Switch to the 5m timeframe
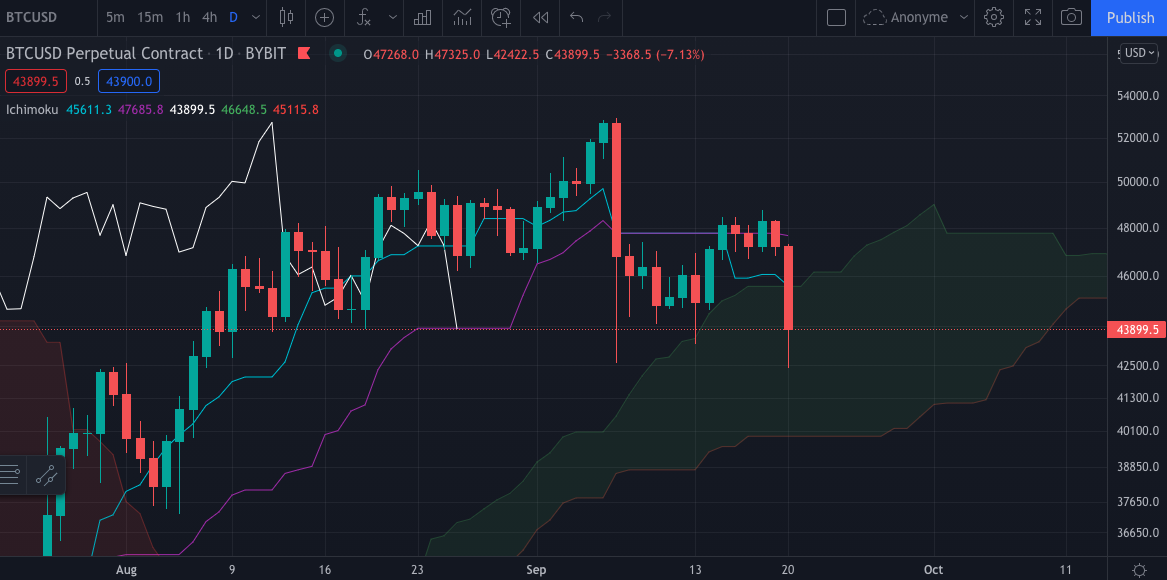This screenshot has width=1167, height=580. click(x=112, y=17)
